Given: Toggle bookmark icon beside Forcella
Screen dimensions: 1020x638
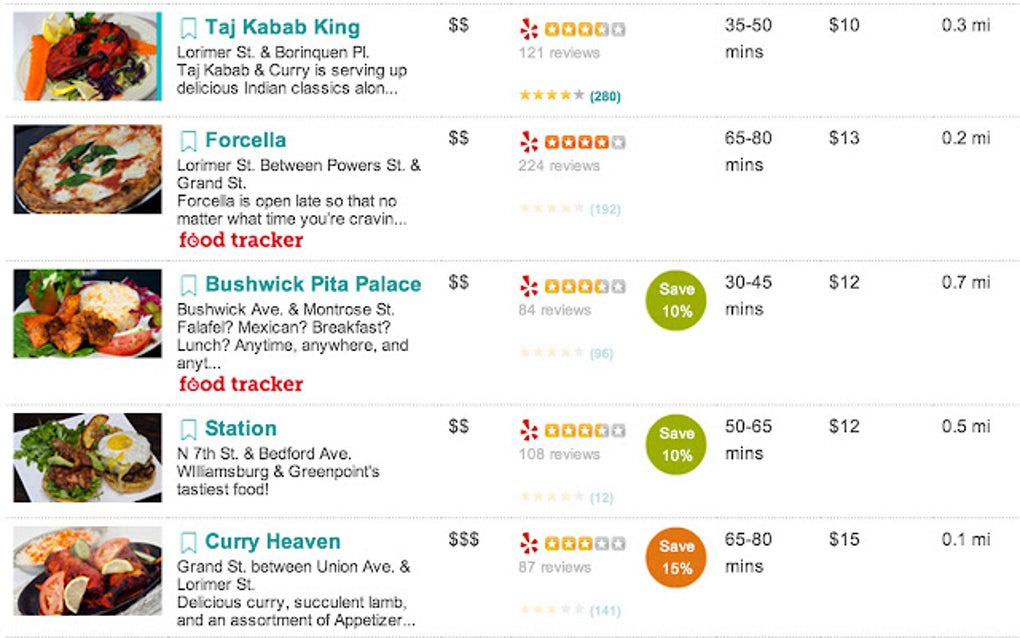Looking at the screenshot, I should pos(188,141).
